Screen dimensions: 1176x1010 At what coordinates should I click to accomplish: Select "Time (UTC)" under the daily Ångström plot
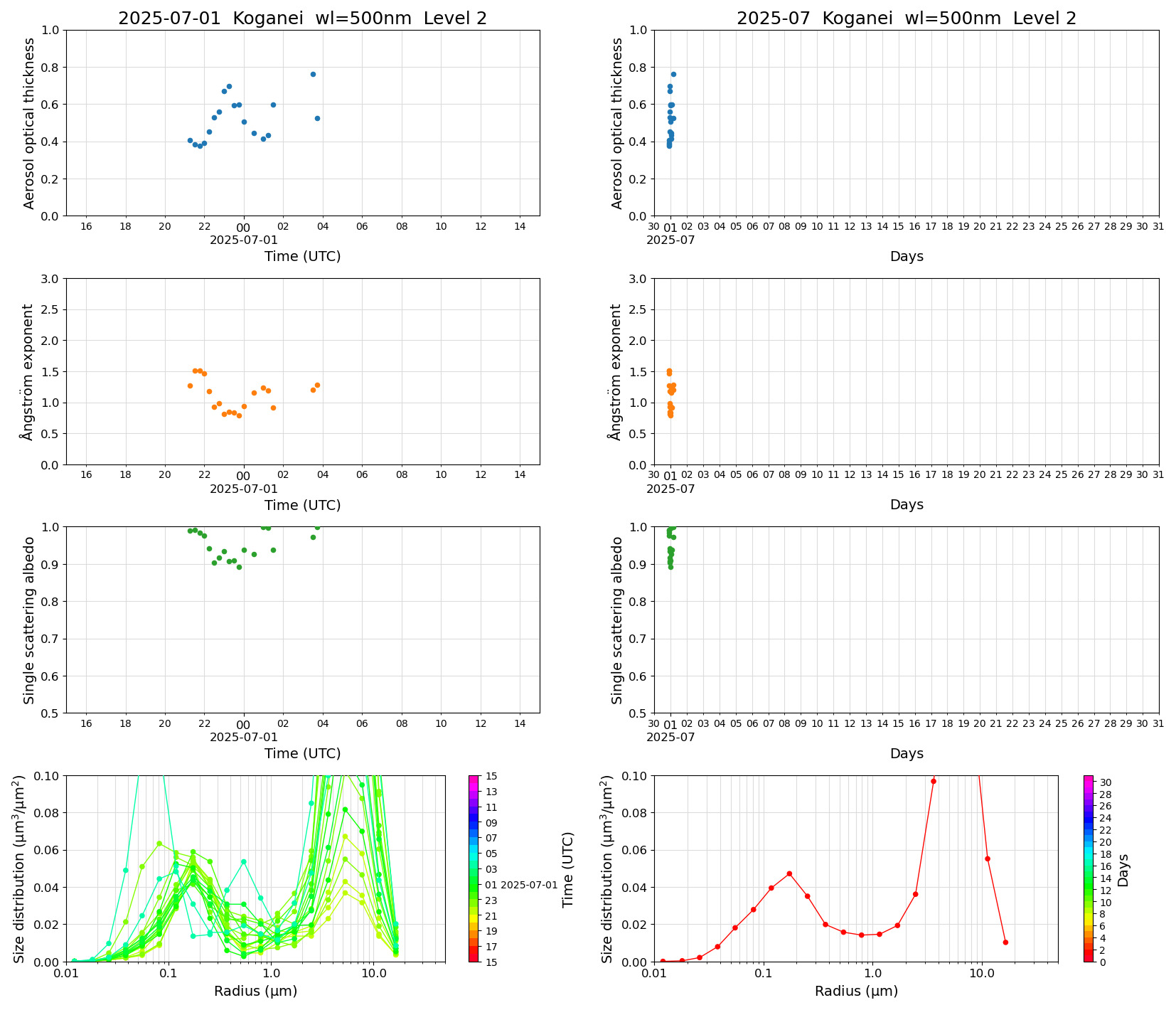pos(302,505)
